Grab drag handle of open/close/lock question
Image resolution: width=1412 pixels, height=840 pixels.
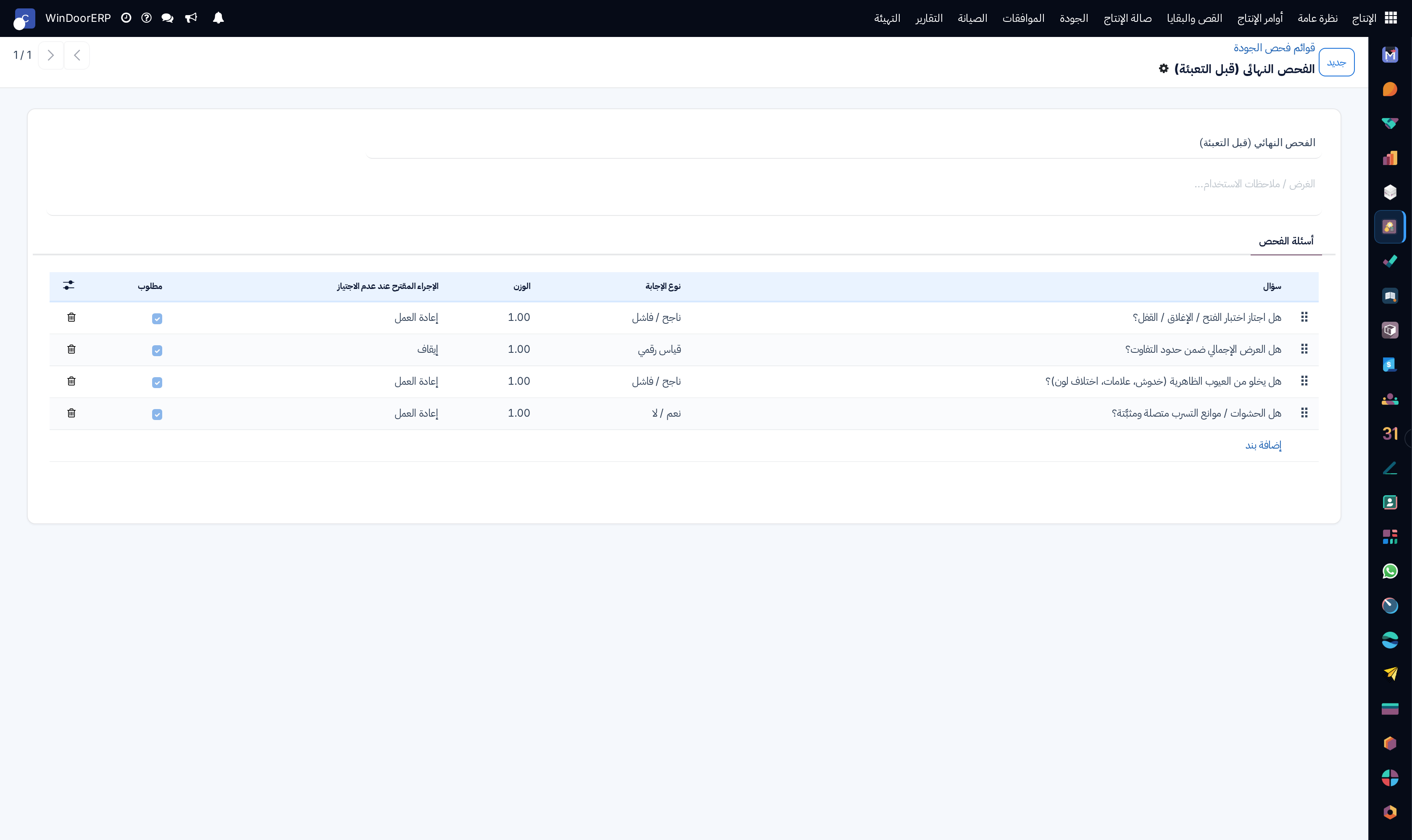pos(1304,317)
